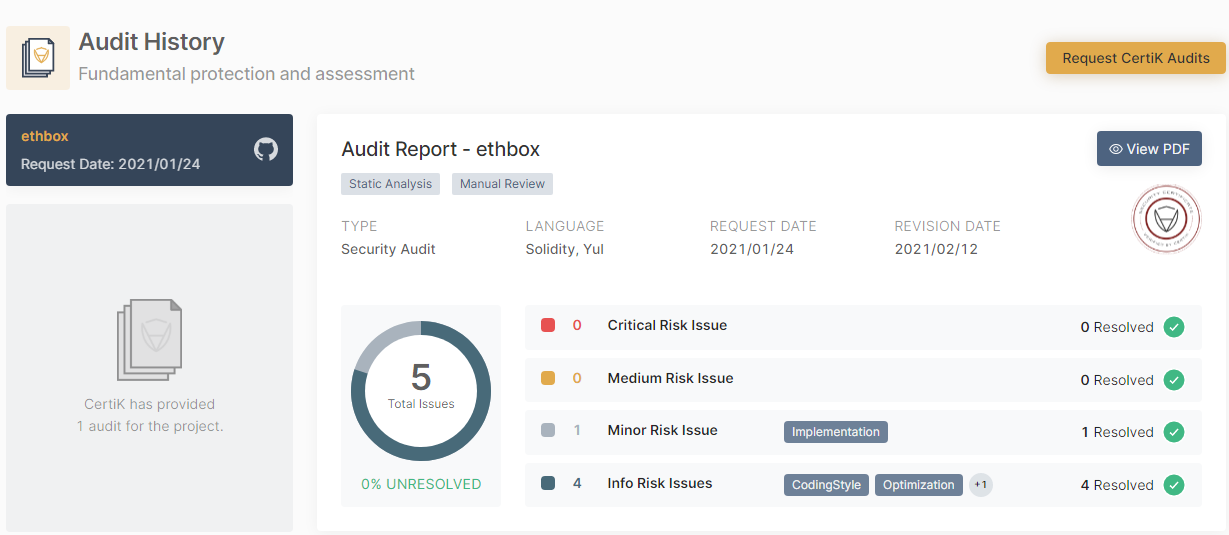
Task: Click the Static Analysis tag
Action: coord(390,184)
